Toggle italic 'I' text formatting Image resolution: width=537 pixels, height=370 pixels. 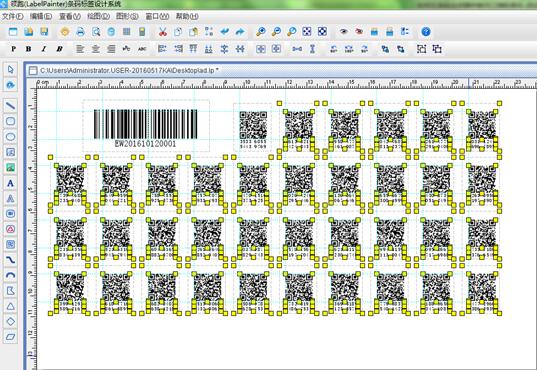[x=44, y=49]
